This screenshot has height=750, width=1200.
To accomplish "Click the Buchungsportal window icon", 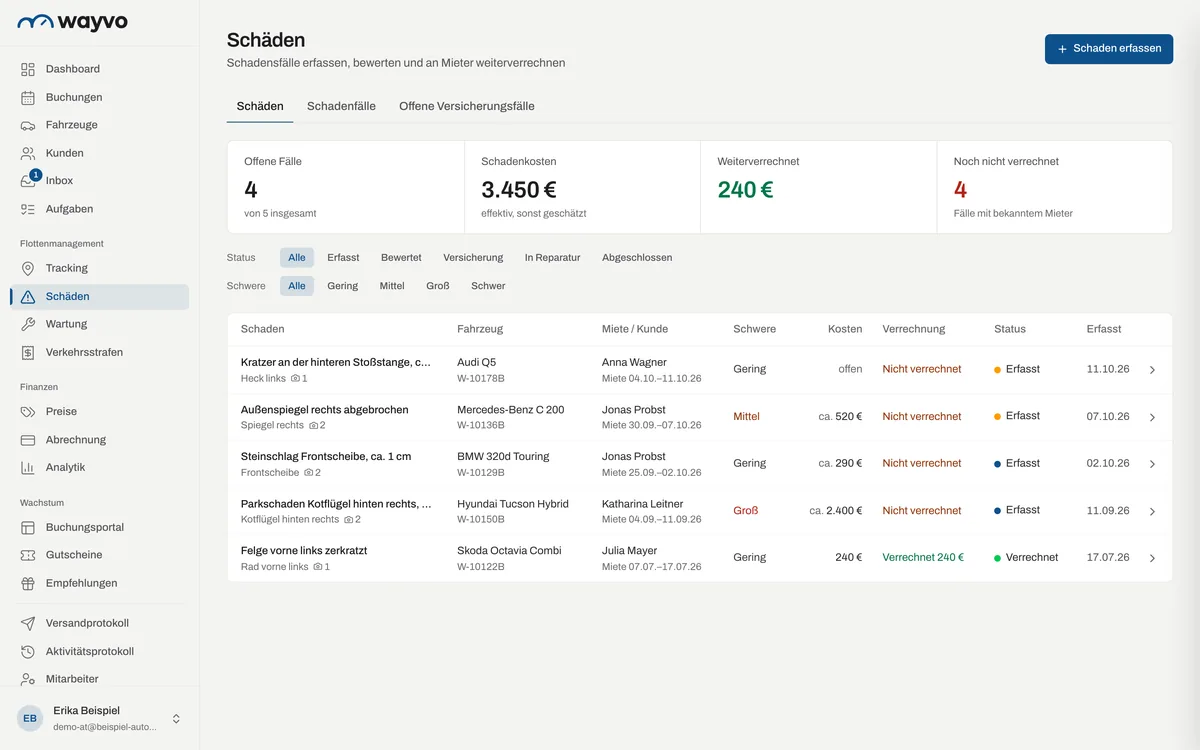I will pyautogui.click(x=28, y=527).
